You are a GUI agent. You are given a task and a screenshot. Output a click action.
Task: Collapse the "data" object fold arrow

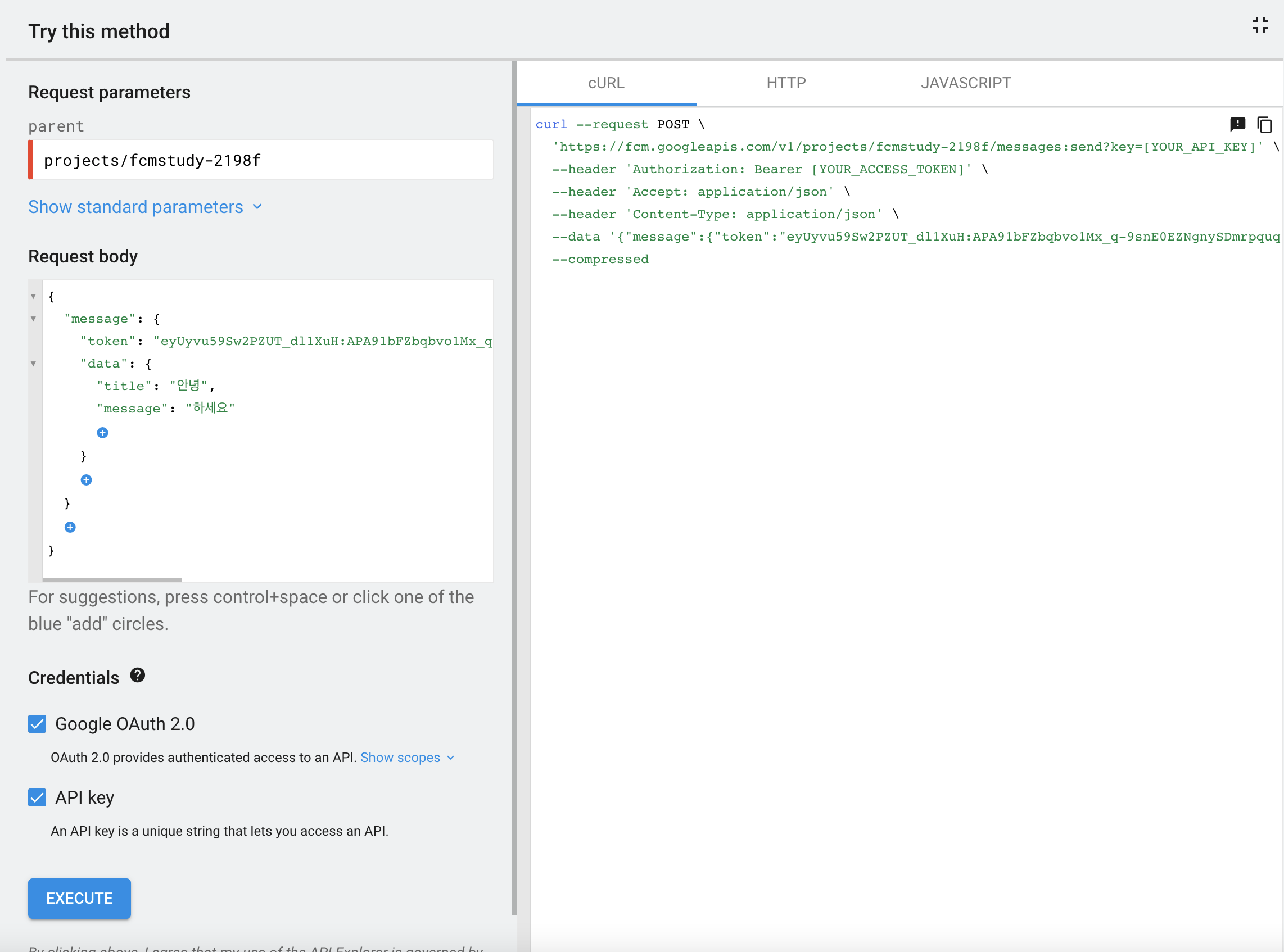tap(33, 364)
